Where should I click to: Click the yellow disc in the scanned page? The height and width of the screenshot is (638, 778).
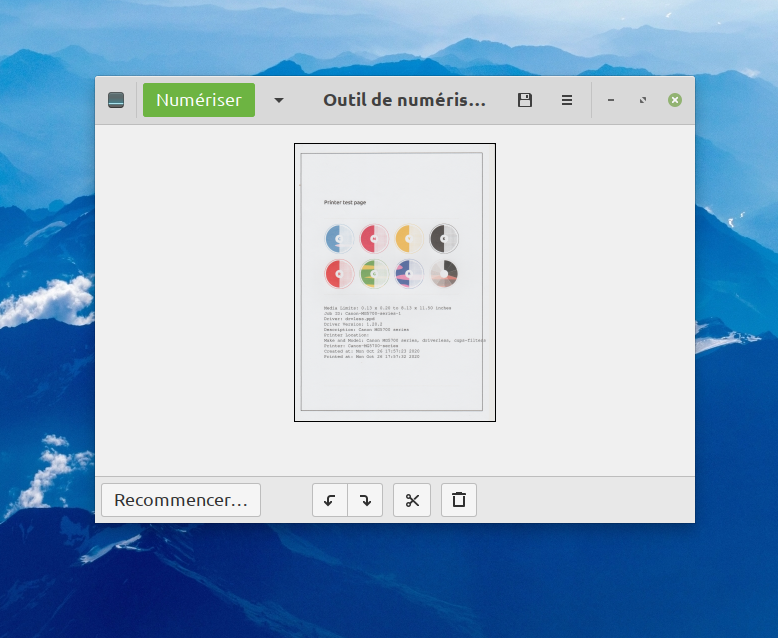coord(409,238)
